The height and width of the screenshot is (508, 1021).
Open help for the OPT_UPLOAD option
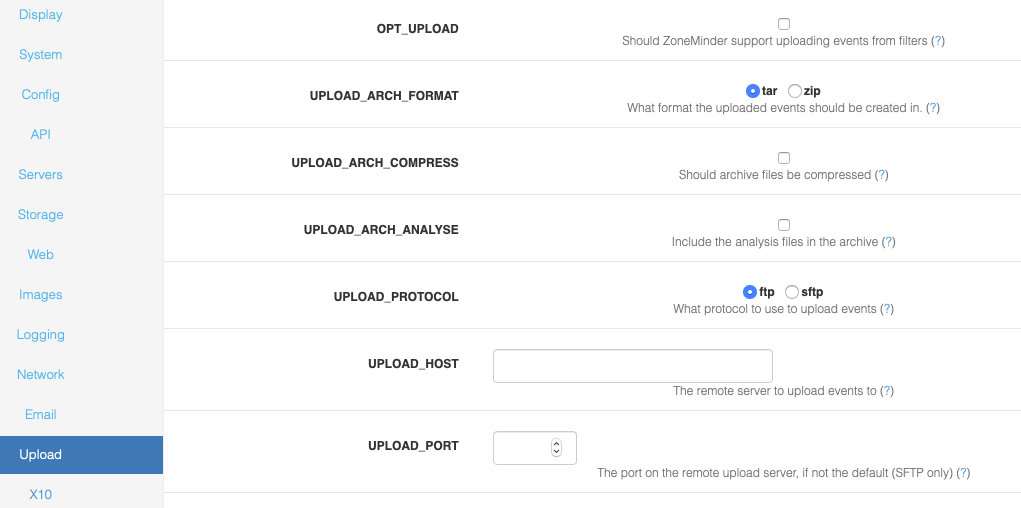click(938, 41)
